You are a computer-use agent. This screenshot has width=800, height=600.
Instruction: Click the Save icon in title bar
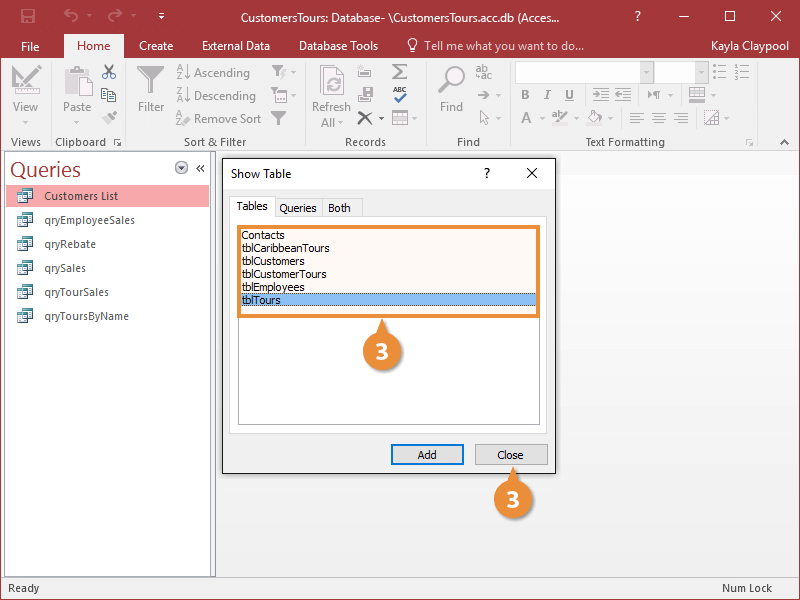coord(28,16)
